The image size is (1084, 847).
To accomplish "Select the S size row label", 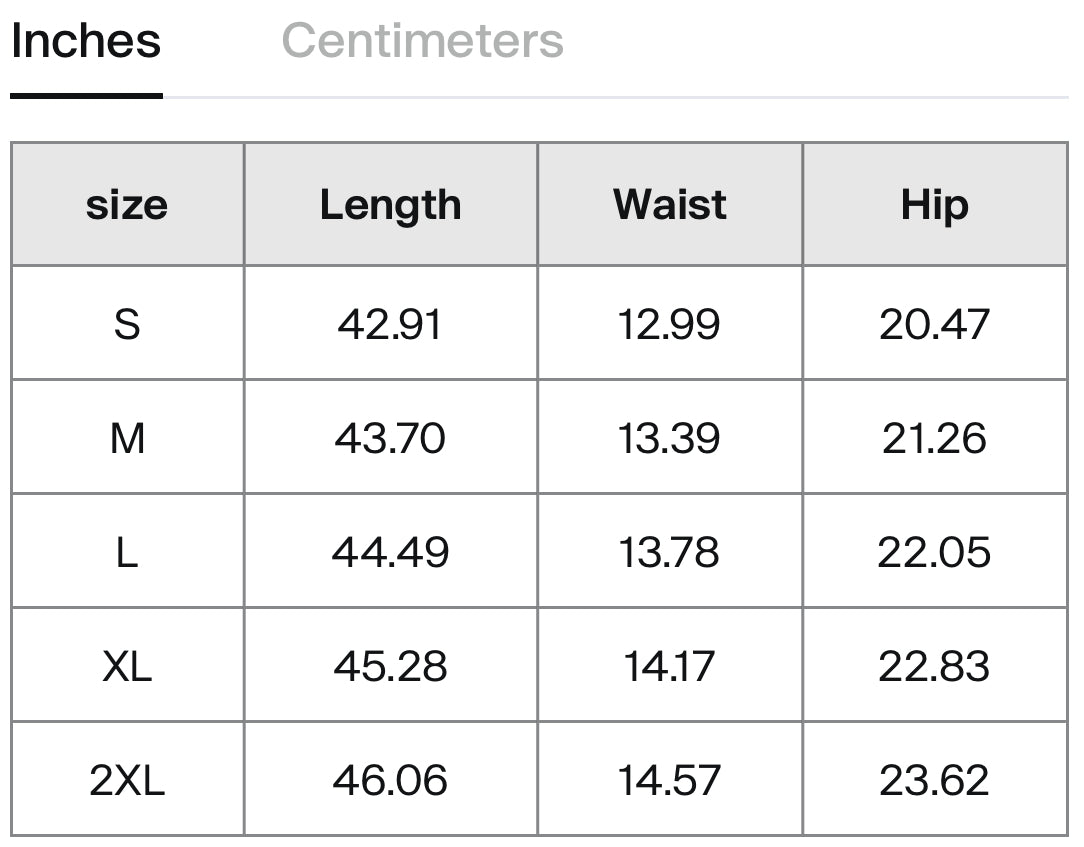I will click(128, 324).
